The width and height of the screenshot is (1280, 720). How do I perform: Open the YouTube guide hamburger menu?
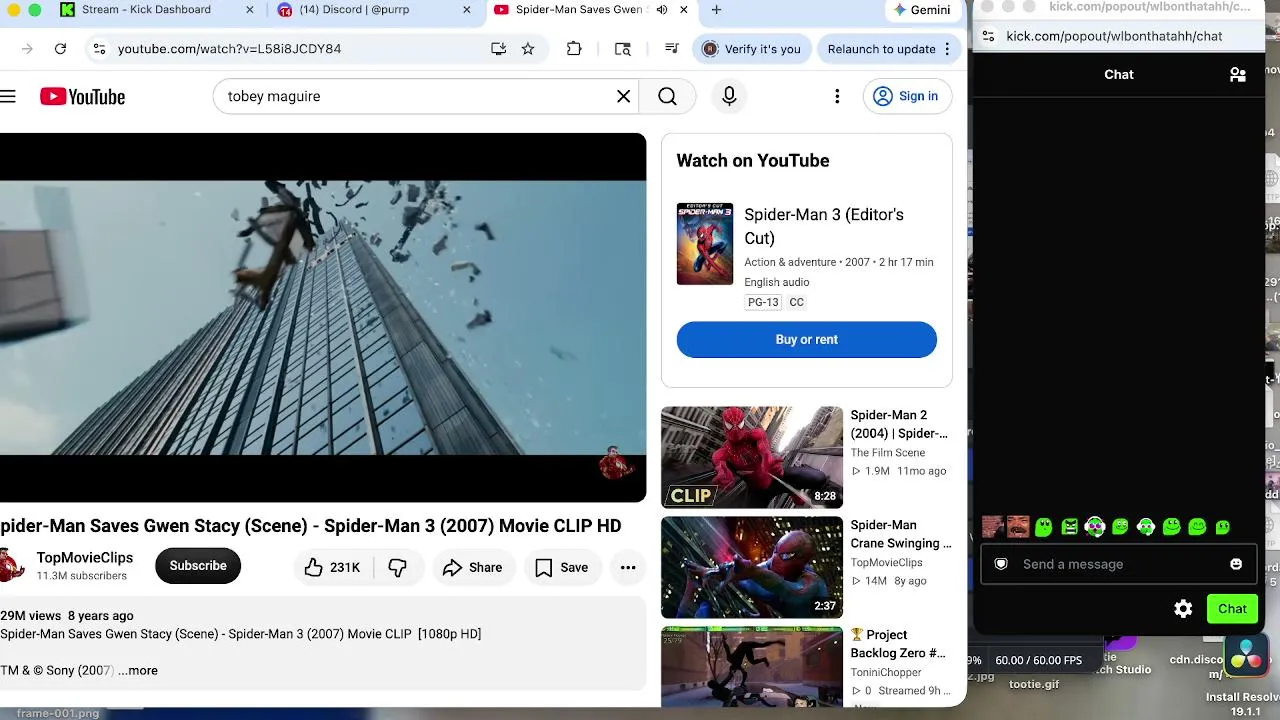8,96
